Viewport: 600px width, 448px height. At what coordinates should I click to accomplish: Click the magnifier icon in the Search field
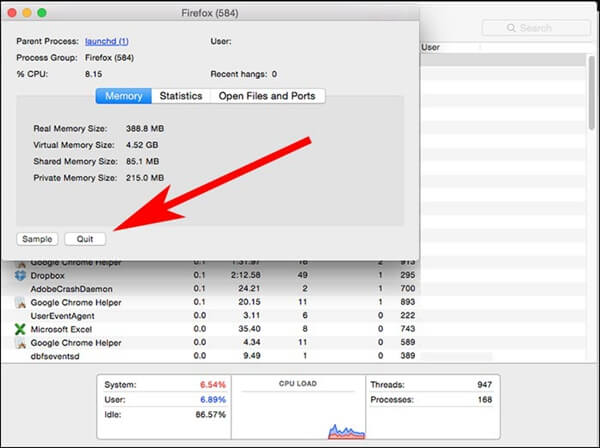[511, 28]
